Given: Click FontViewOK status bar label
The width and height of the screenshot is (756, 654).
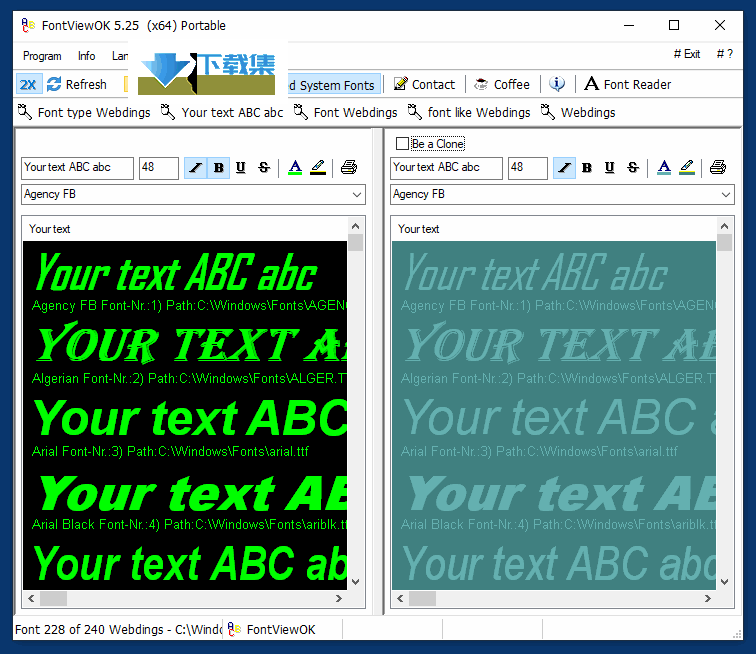Looking at the screenshot, I should (x=281, y=629).
